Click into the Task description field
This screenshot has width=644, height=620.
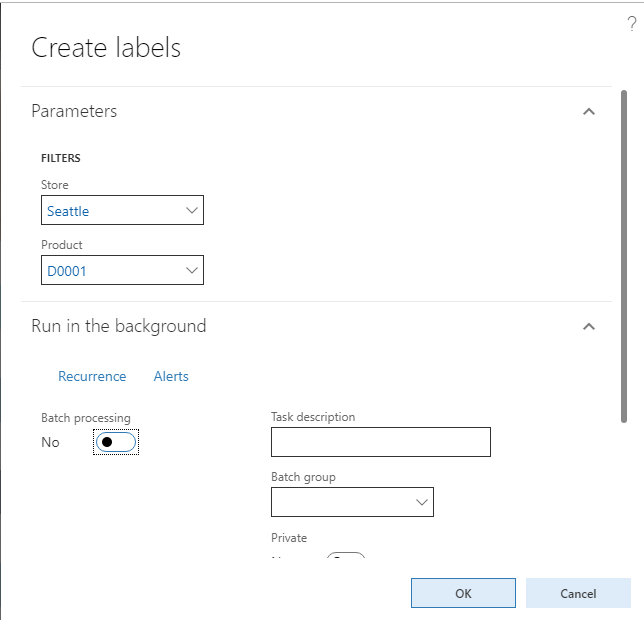click(380, 442)
